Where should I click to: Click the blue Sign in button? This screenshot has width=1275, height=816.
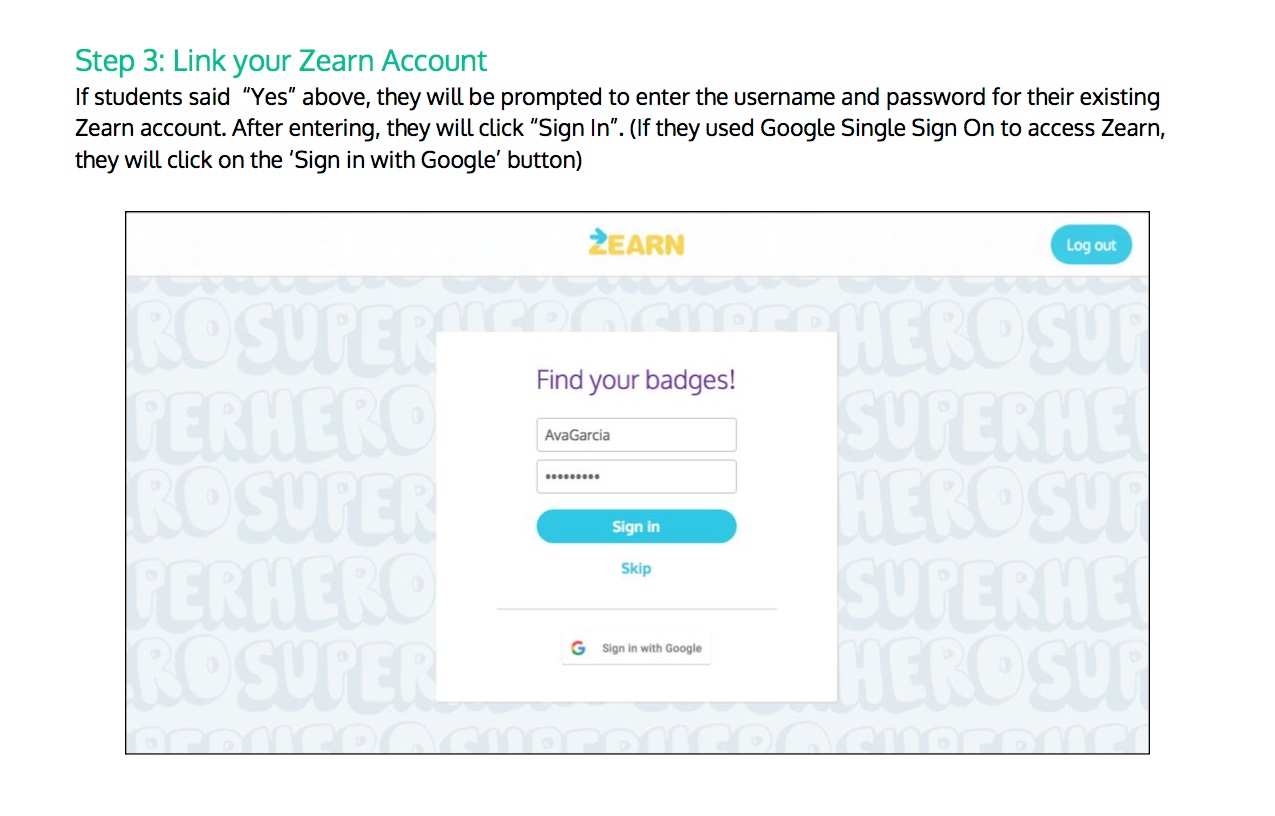point(636,527)
